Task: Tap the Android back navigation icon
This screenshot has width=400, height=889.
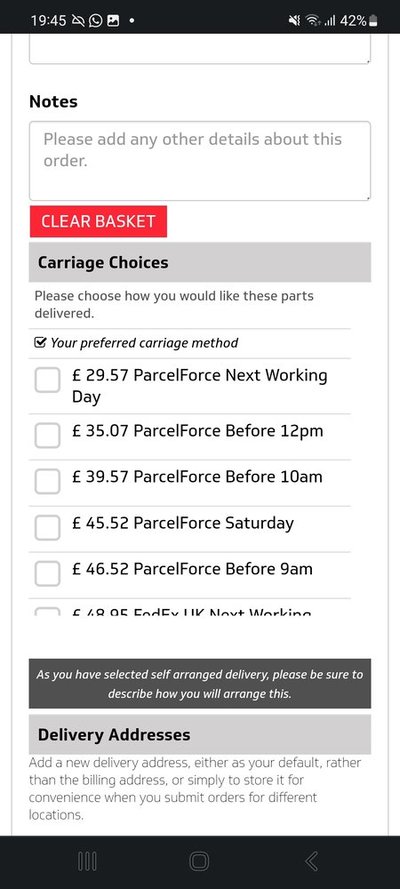Action: 312,861
